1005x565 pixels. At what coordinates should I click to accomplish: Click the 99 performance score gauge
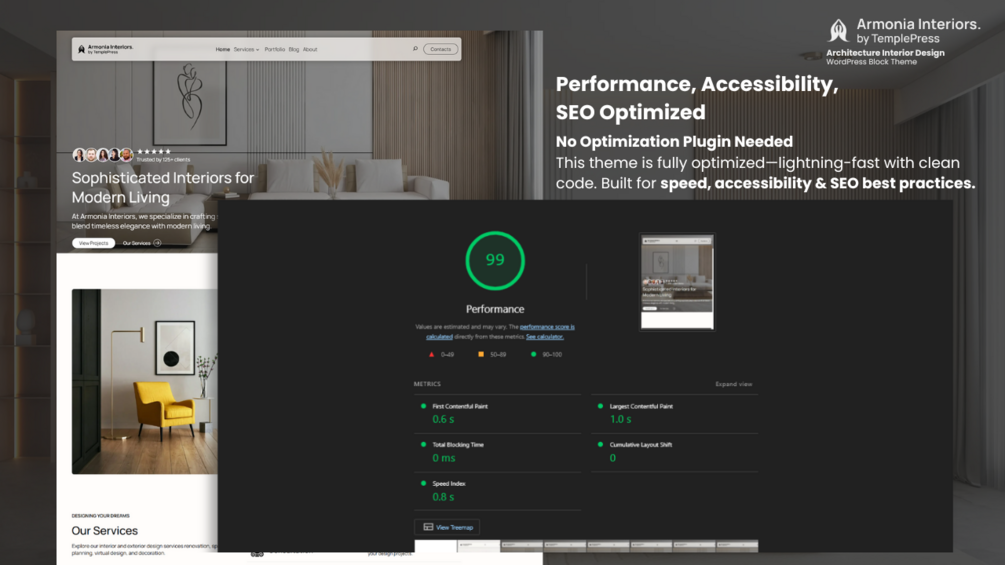pos(495,260)
